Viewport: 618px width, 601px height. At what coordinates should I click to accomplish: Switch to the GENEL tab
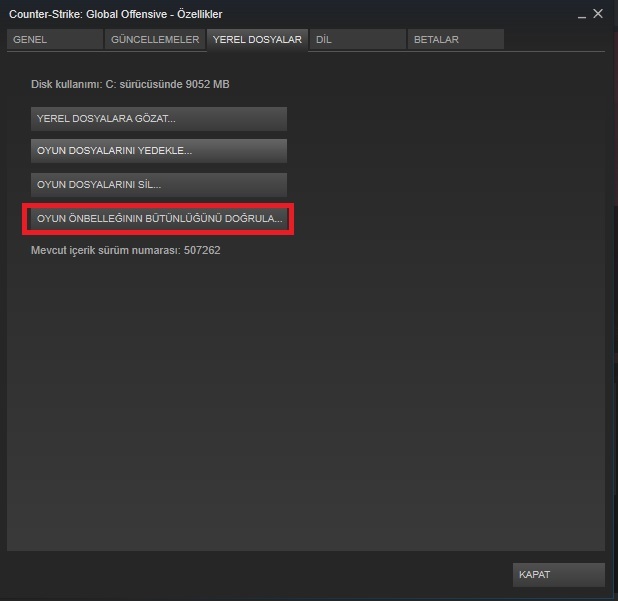tap(55, 39)
